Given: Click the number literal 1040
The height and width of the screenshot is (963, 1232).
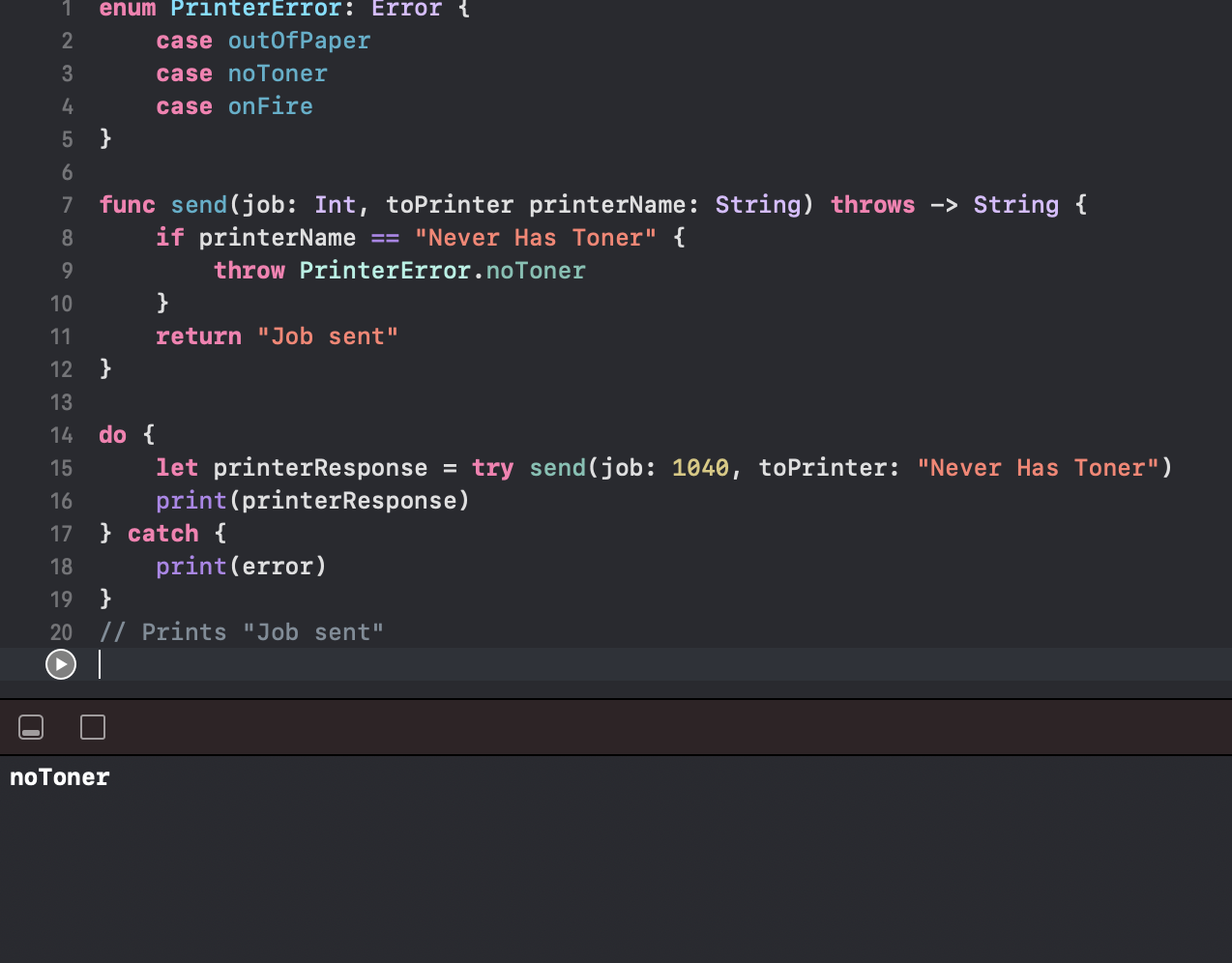Looking at the screenshot, I should tap(700, 468).
